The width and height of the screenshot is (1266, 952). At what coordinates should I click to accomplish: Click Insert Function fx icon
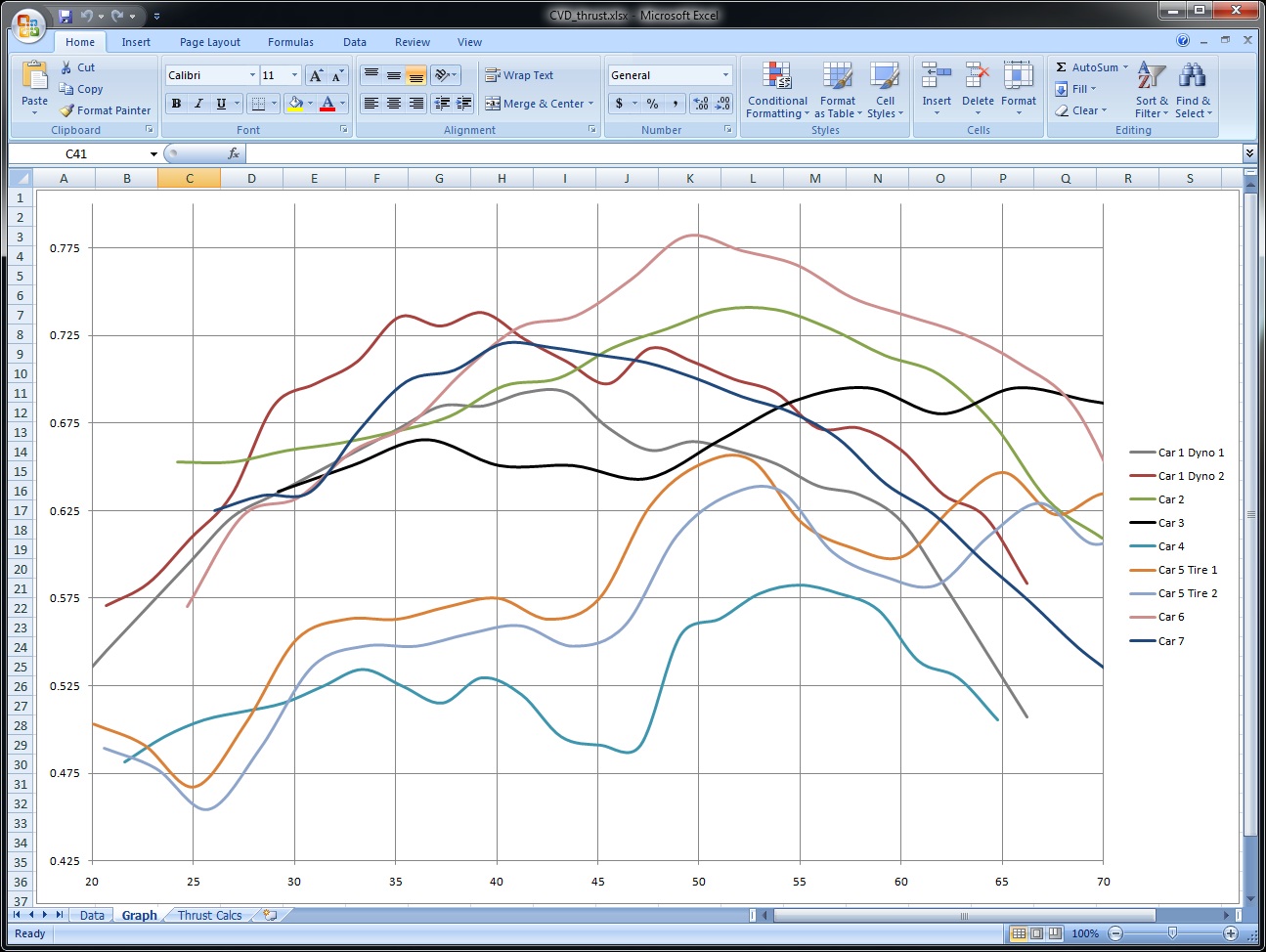click(234, 153)
